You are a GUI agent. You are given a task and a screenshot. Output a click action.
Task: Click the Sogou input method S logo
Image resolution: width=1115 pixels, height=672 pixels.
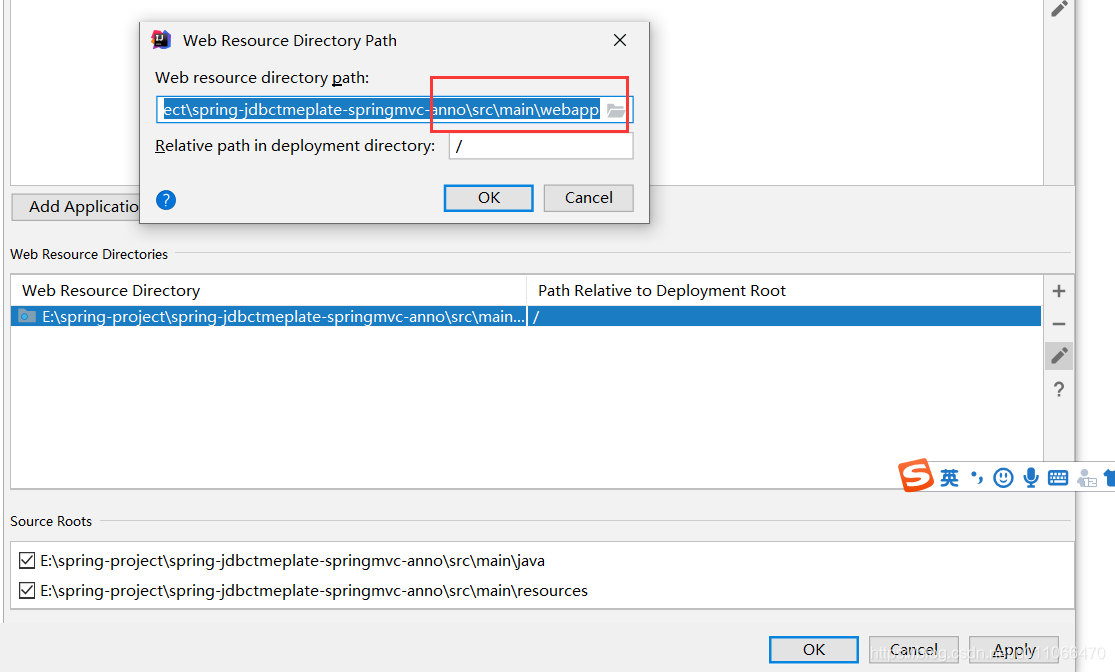click(916, 477)
